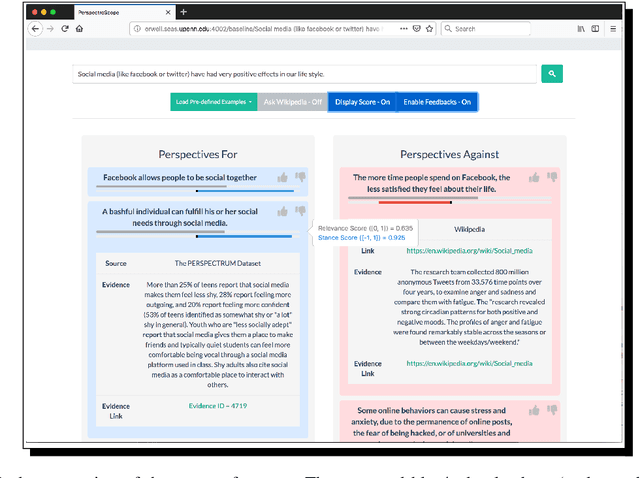
Task: Click the green search magnifier button
Action: click(x=552, y=74)
